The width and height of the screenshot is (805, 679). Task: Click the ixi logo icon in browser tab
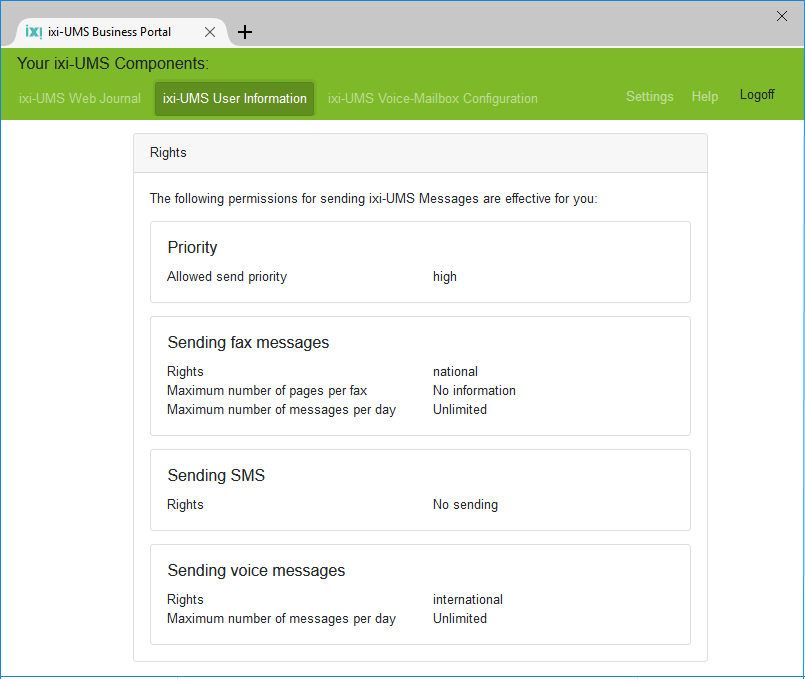[x=34, y=31]
